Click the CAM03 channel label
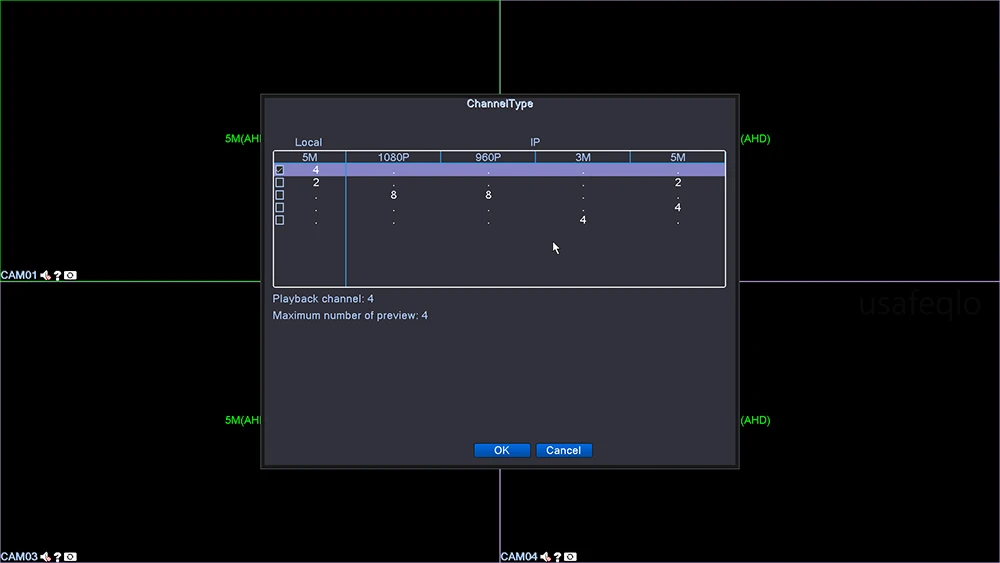Viewport: 1000px width, 563px height. (19, 557)
